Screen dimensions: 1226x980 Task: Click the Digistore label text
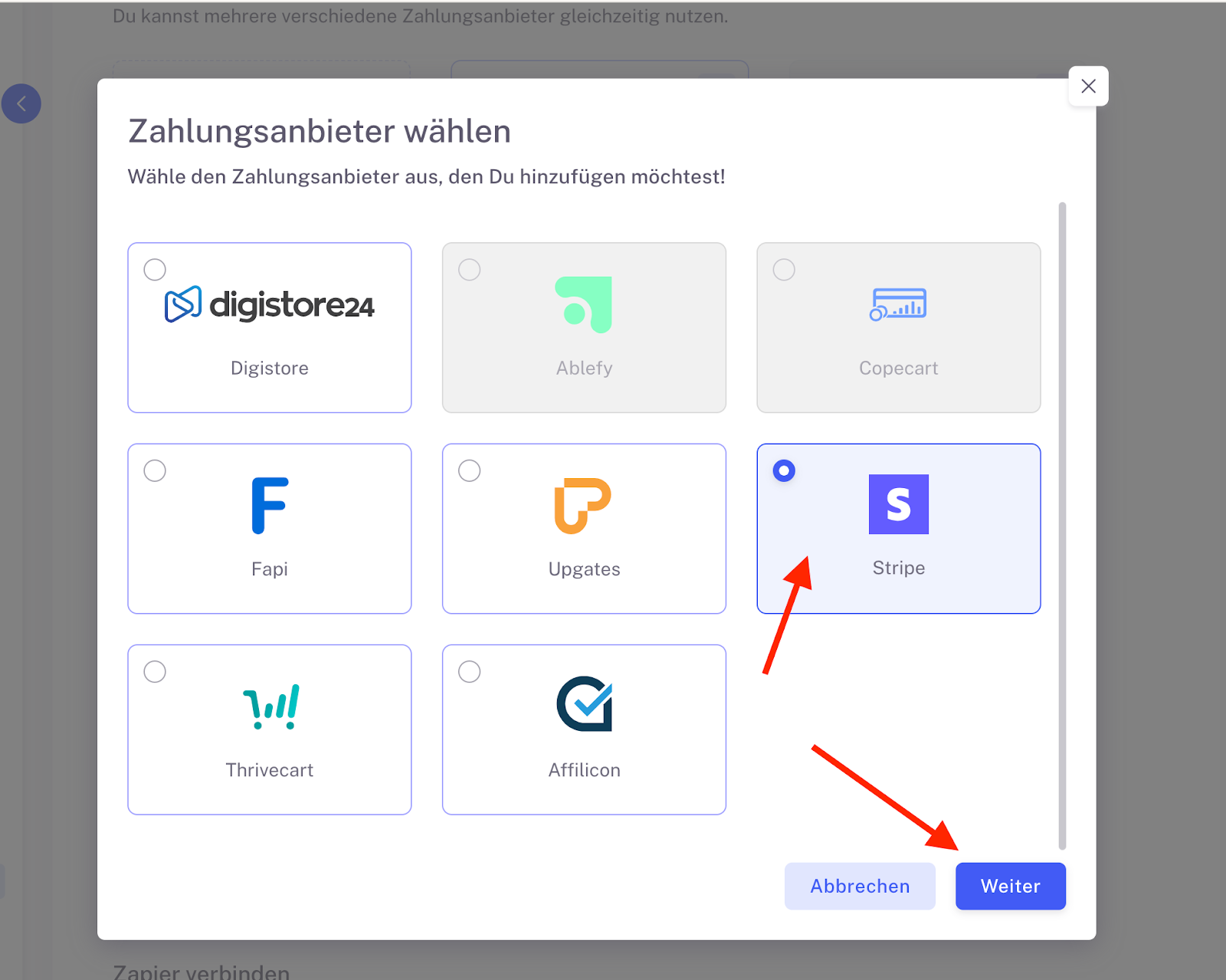[x=270, y=369]
